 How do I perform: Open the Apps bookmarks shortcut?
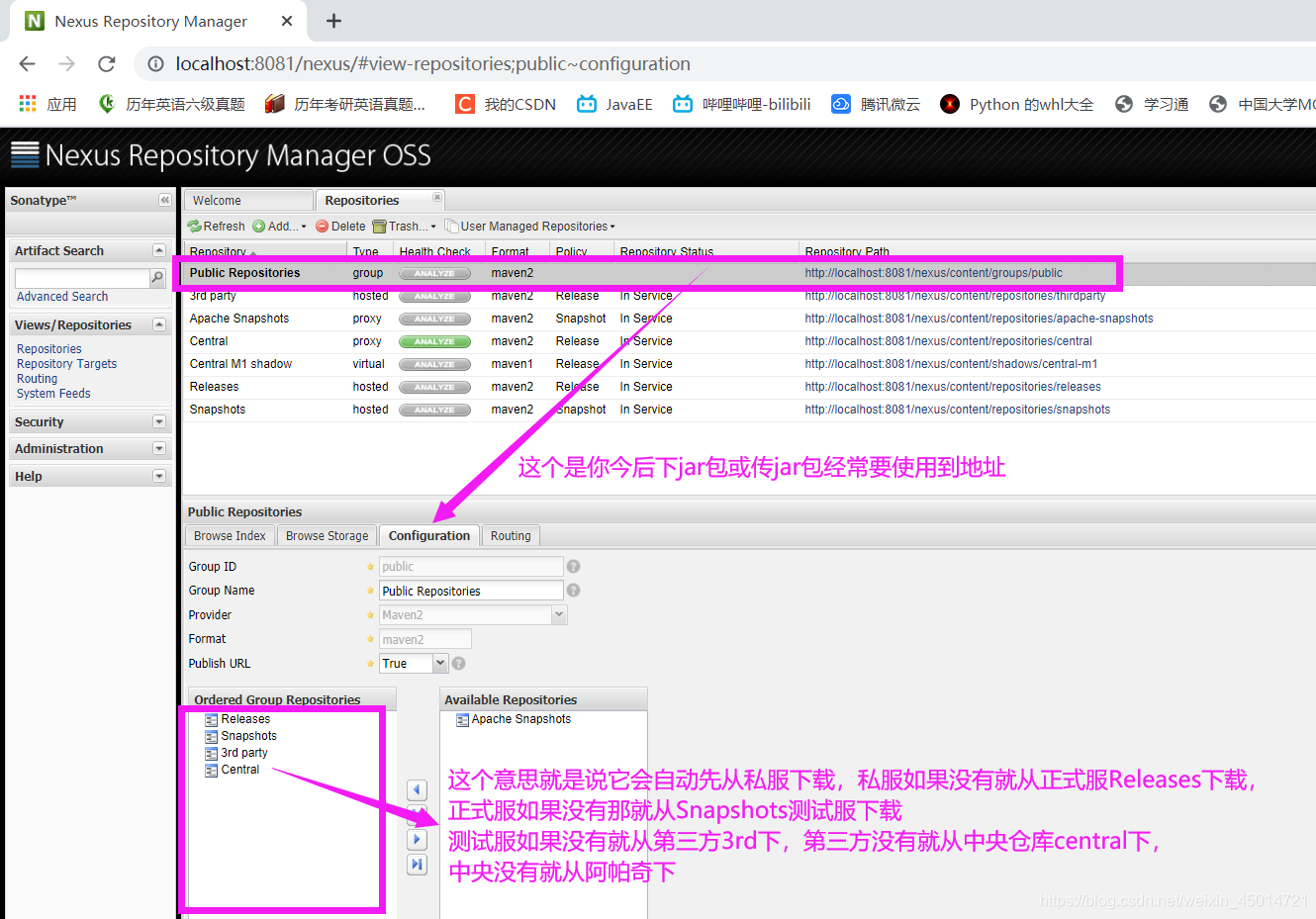click(47, 104)
